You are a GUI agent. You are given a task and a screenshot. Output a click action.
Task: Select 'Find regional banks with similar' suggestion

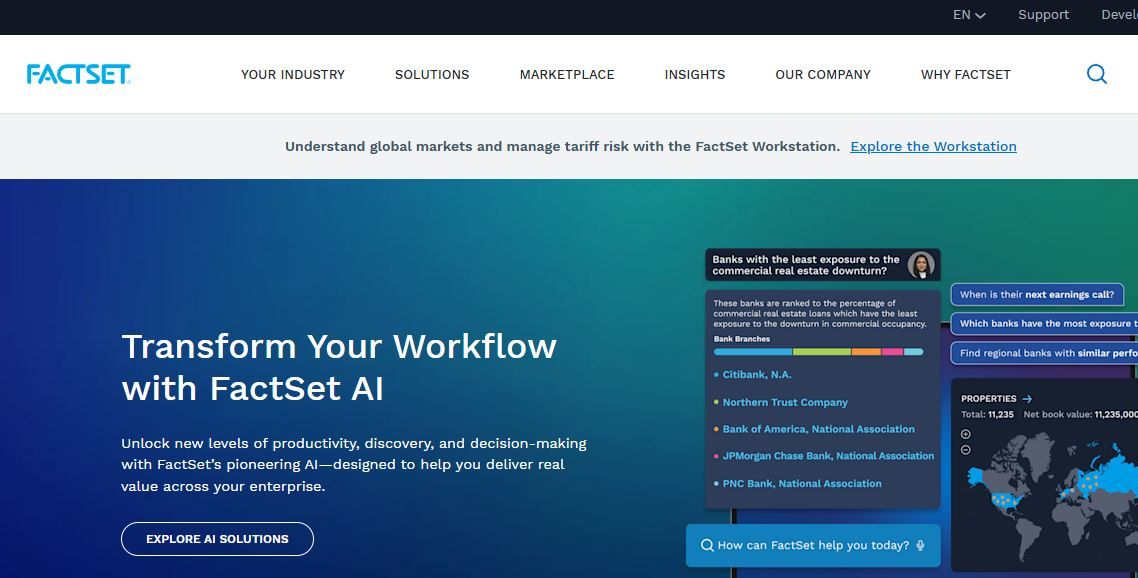click(x=1044, y=353)
